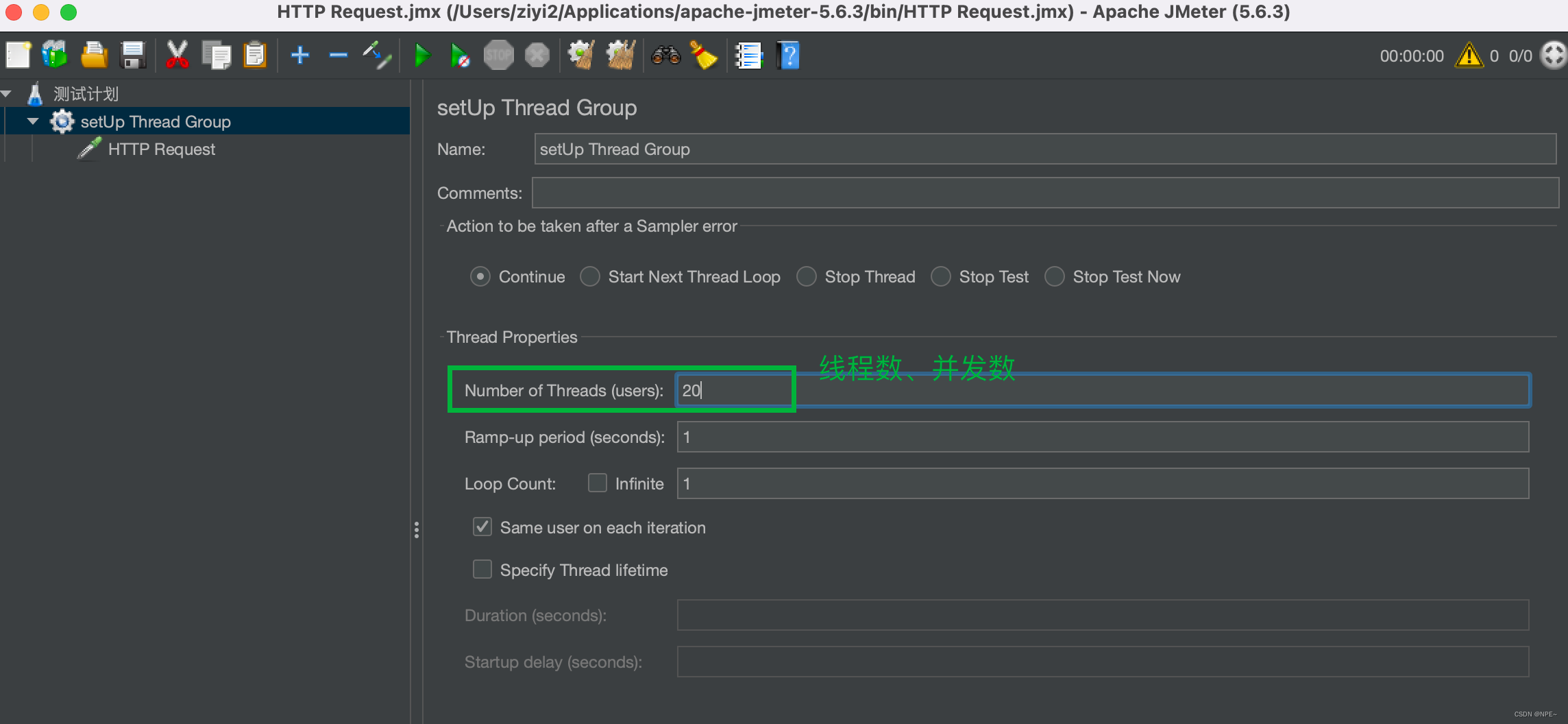Open the Function Helper dialog icon
Image resolution: width=1568 pixels, height=724 pixels.
tap(748, 56)
